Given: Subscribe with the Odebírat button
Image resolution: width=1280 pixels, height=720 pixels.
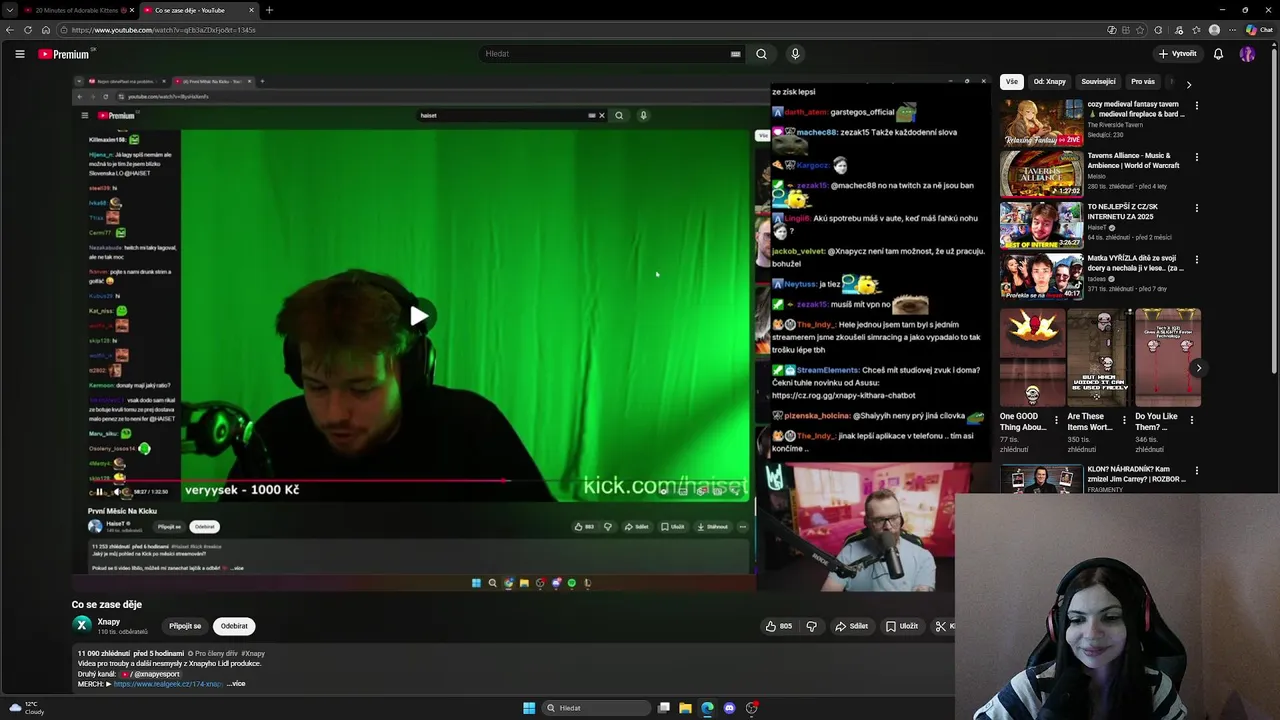Looking at the screenshot, I should [234, 626].
